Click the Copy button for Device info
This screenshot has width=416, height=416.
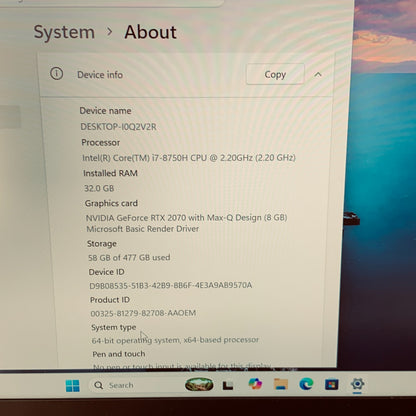pos(275,74)
